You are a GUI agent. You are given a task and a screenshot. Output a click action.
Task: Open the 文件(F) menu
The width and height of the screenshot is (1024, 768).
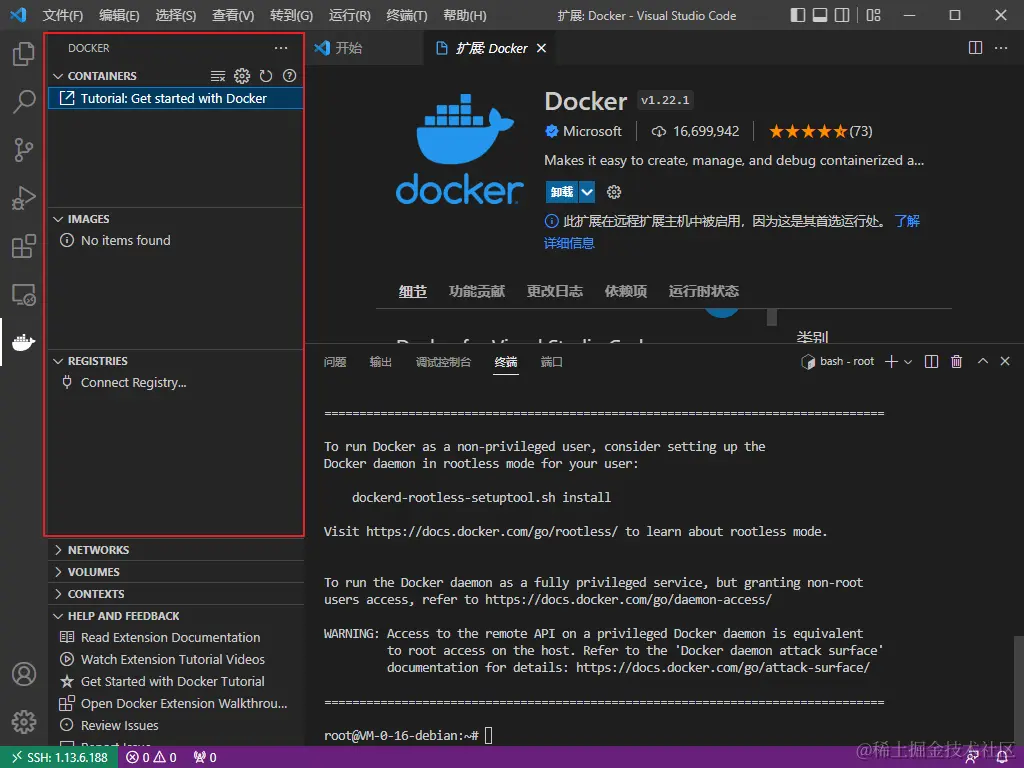tap(63, 16)
